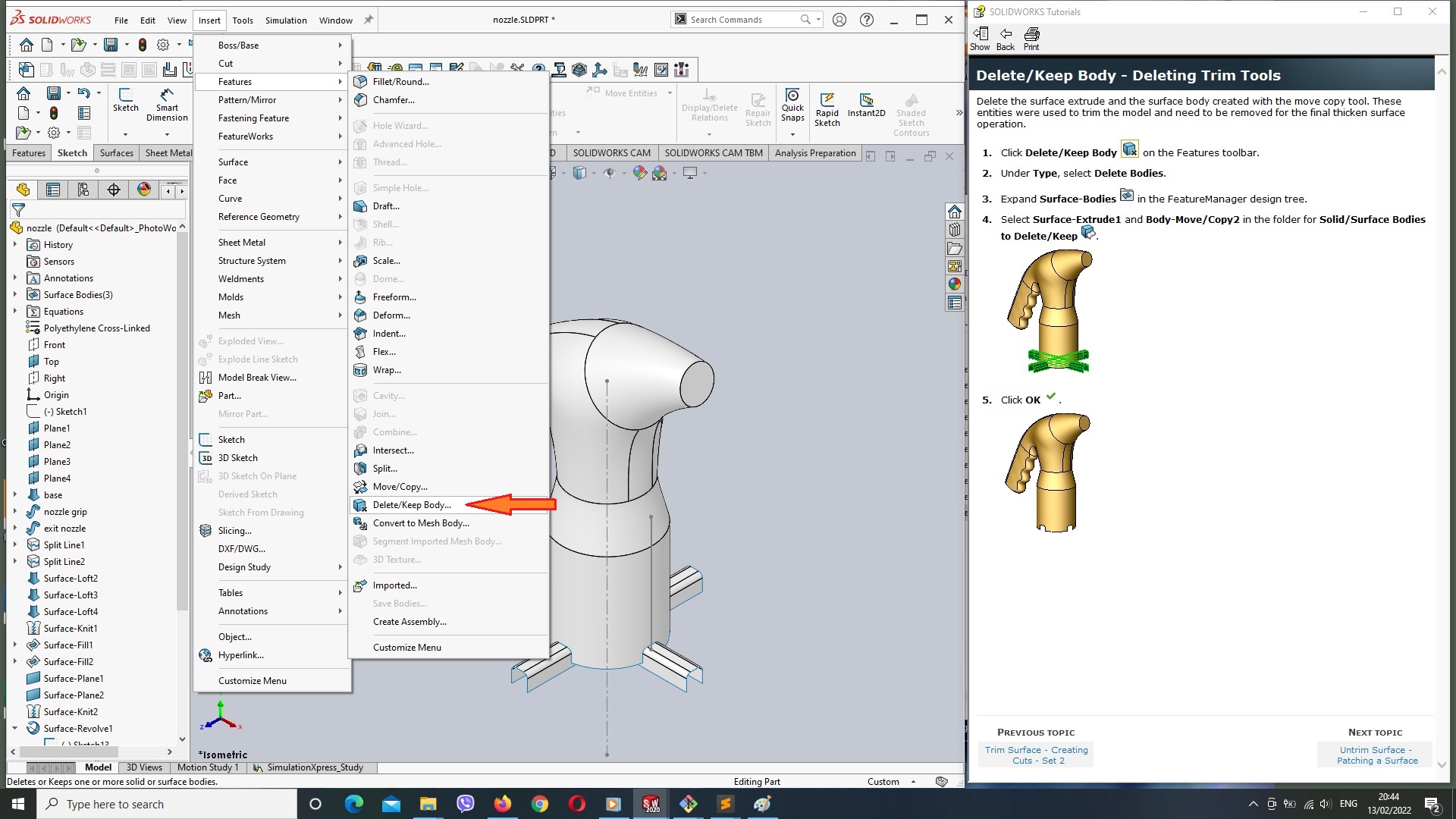Click the Print icon in Tutorials window
1456x819 pixels.
1031,39
